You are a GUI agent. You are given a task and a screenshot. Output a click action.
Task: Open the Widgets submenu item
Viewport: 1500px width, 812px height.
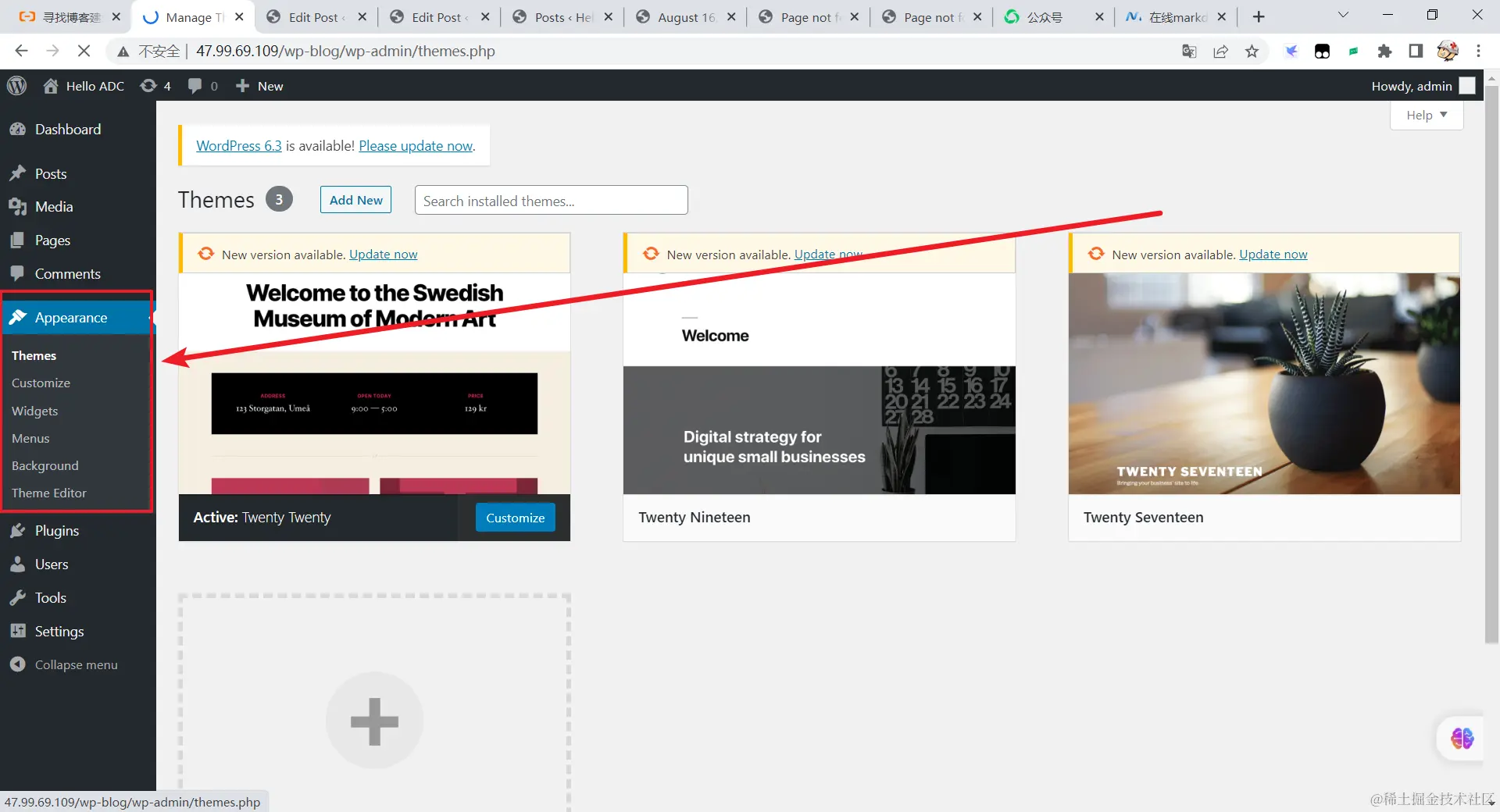(34, 411)
